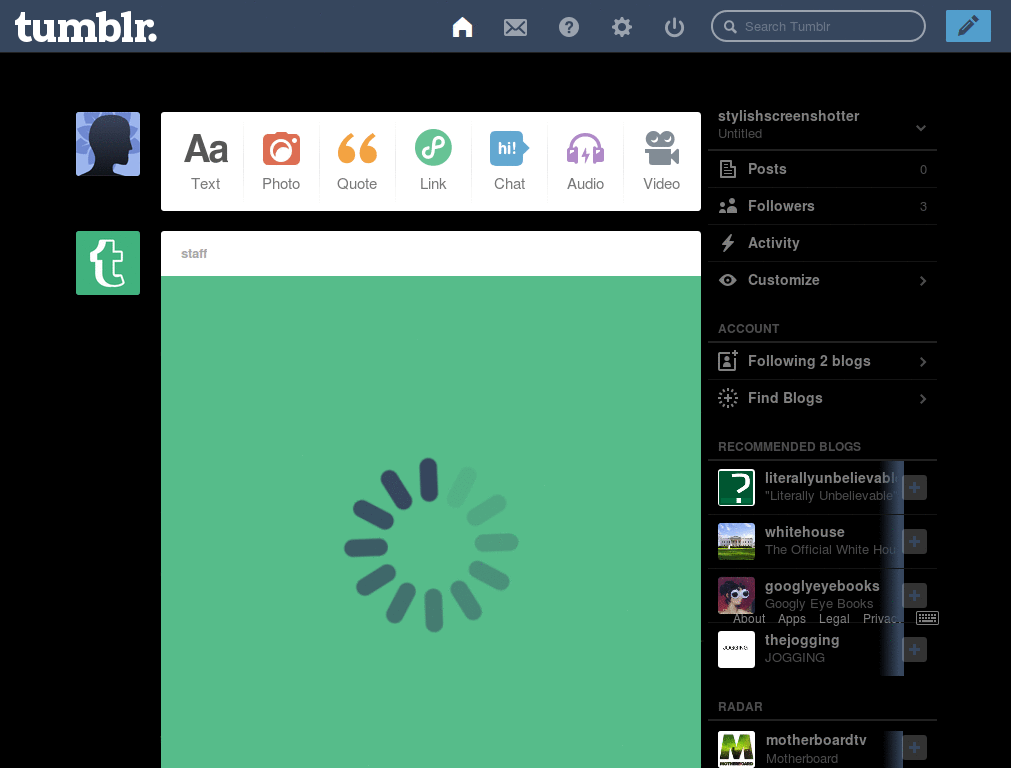Follow thejogging with its plus button
The image size is (1024, 768).
tap(914, 649)
